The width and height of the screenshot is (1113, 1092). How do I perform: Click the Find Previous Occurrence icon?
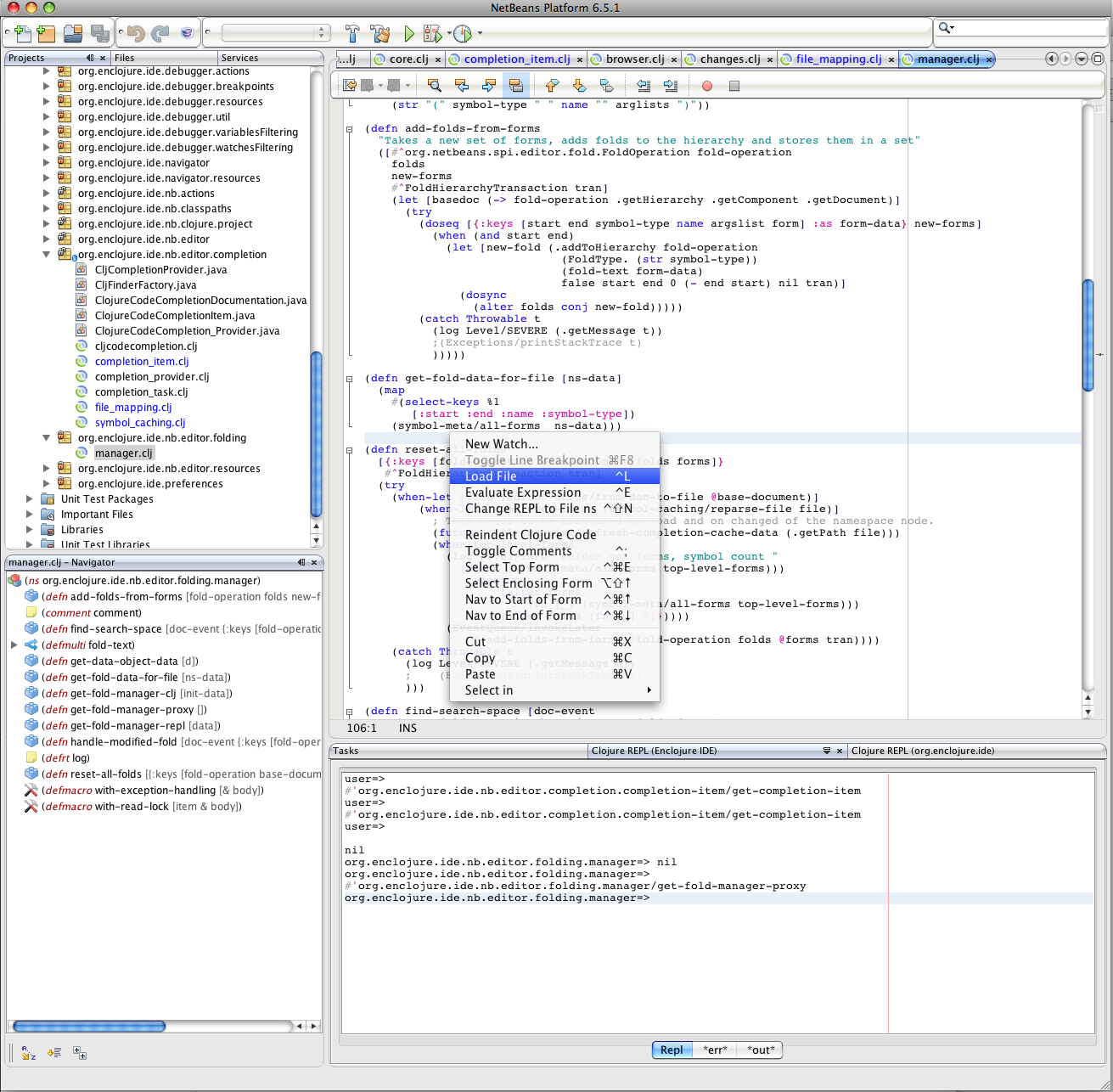462,85
